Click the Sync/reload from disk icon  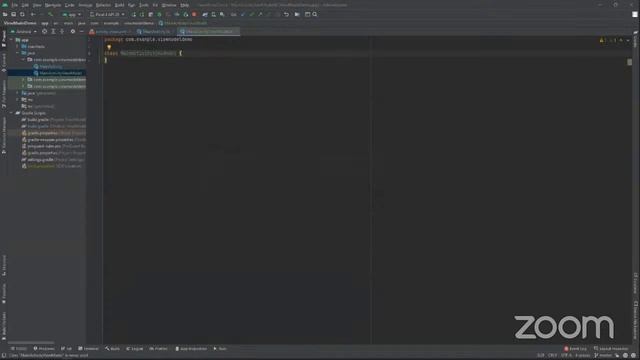coord(22,14)
